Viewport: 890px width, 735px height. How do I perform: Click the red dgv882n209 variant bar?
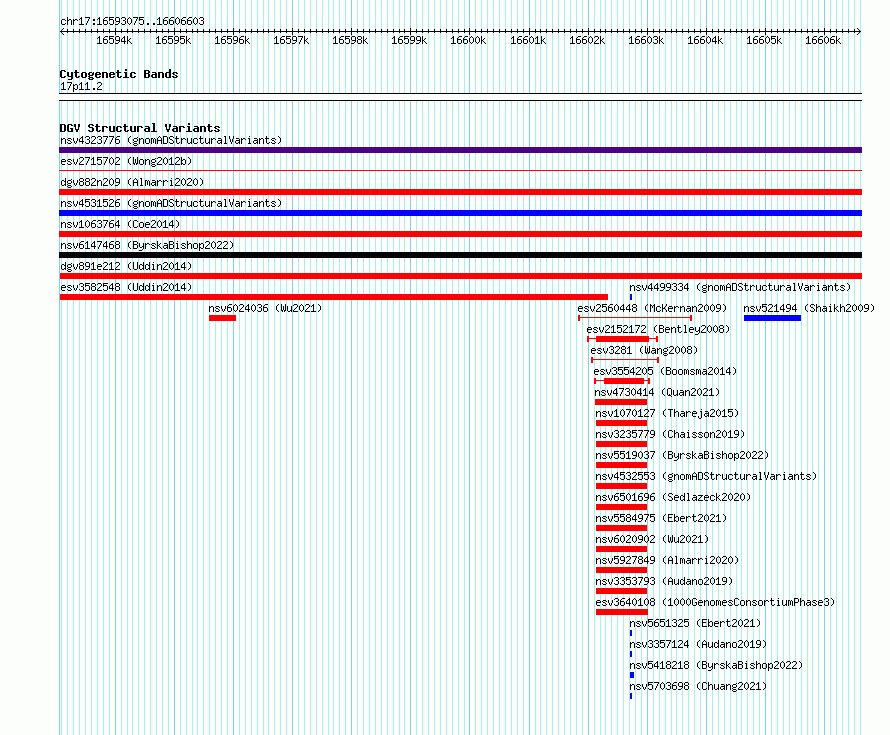(x=460, y=192)
